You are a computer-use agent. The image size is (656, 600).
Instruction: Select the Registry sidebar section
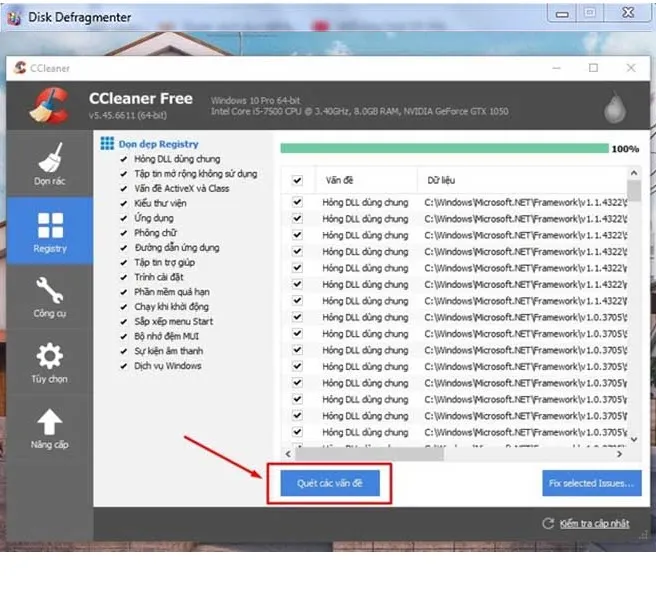pyautogui.click(x=50, y=231)
